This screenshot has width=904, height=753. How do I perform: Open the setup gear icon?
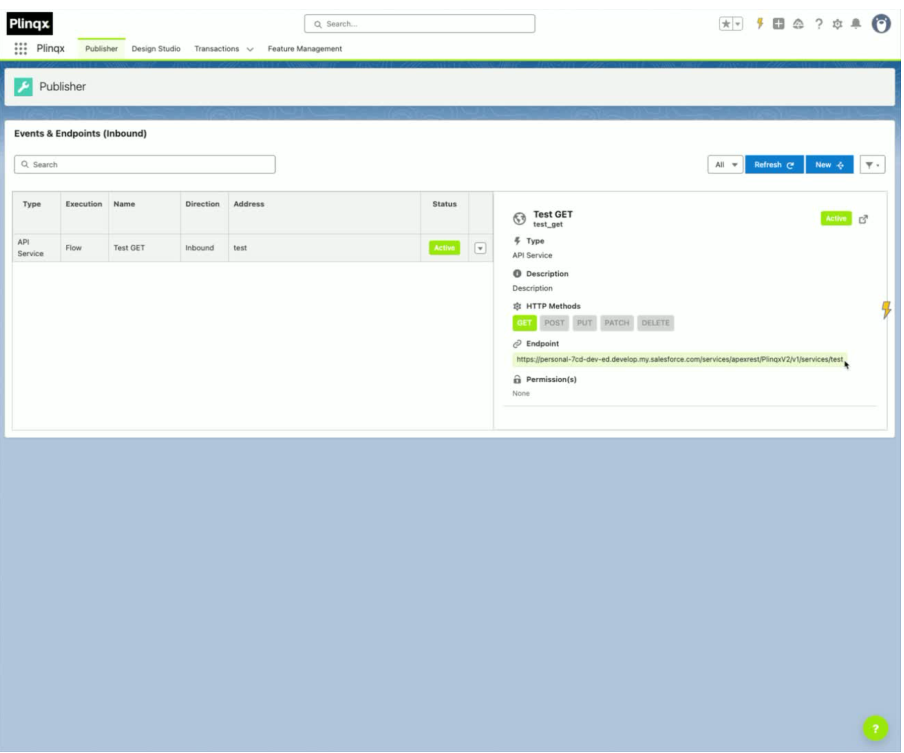tap(837, 24)
